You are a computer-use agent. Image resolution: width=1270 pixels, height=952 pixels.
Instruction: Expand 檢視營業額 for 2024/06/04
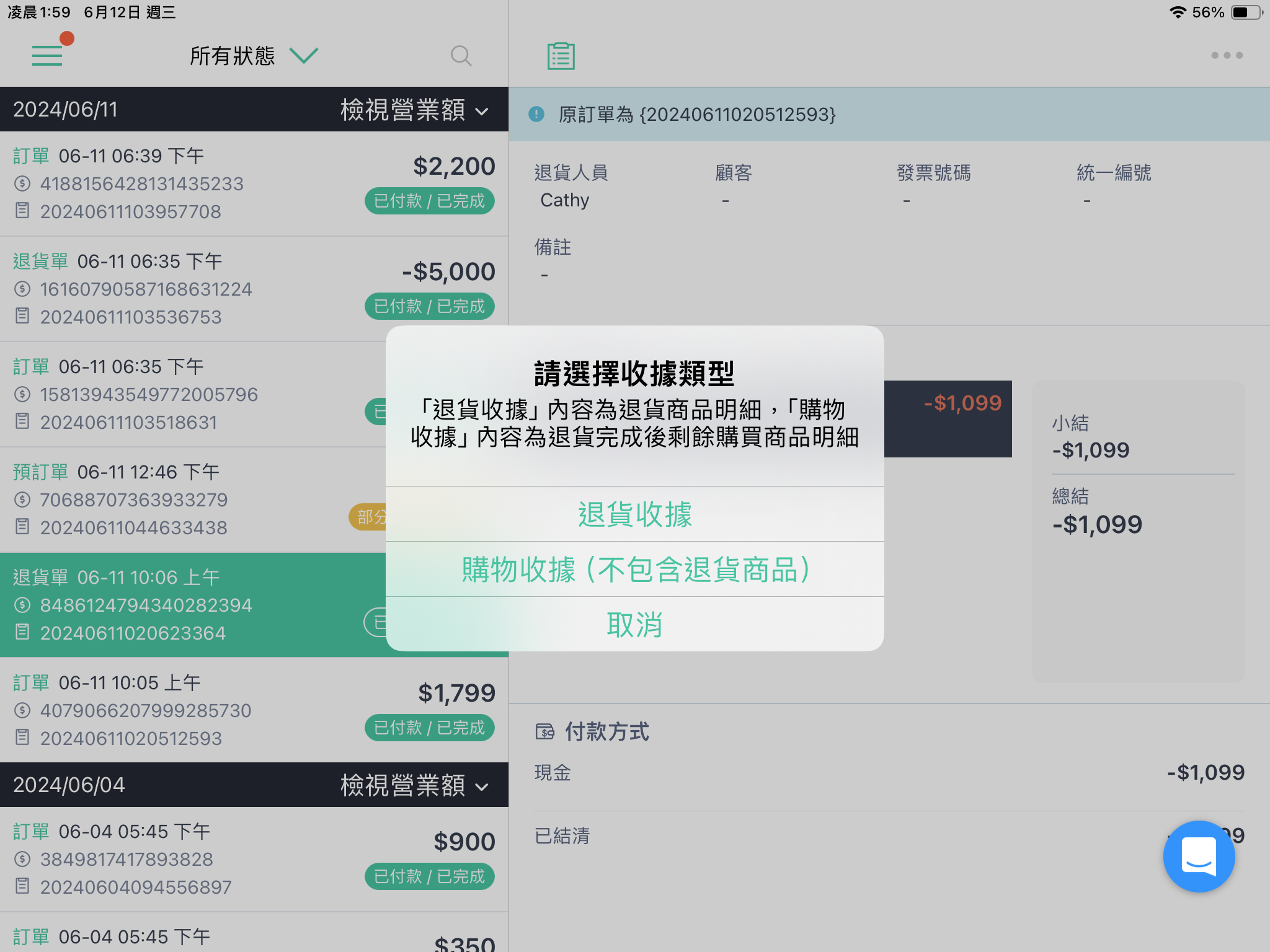pyautogui.click(x=414, y=785)
